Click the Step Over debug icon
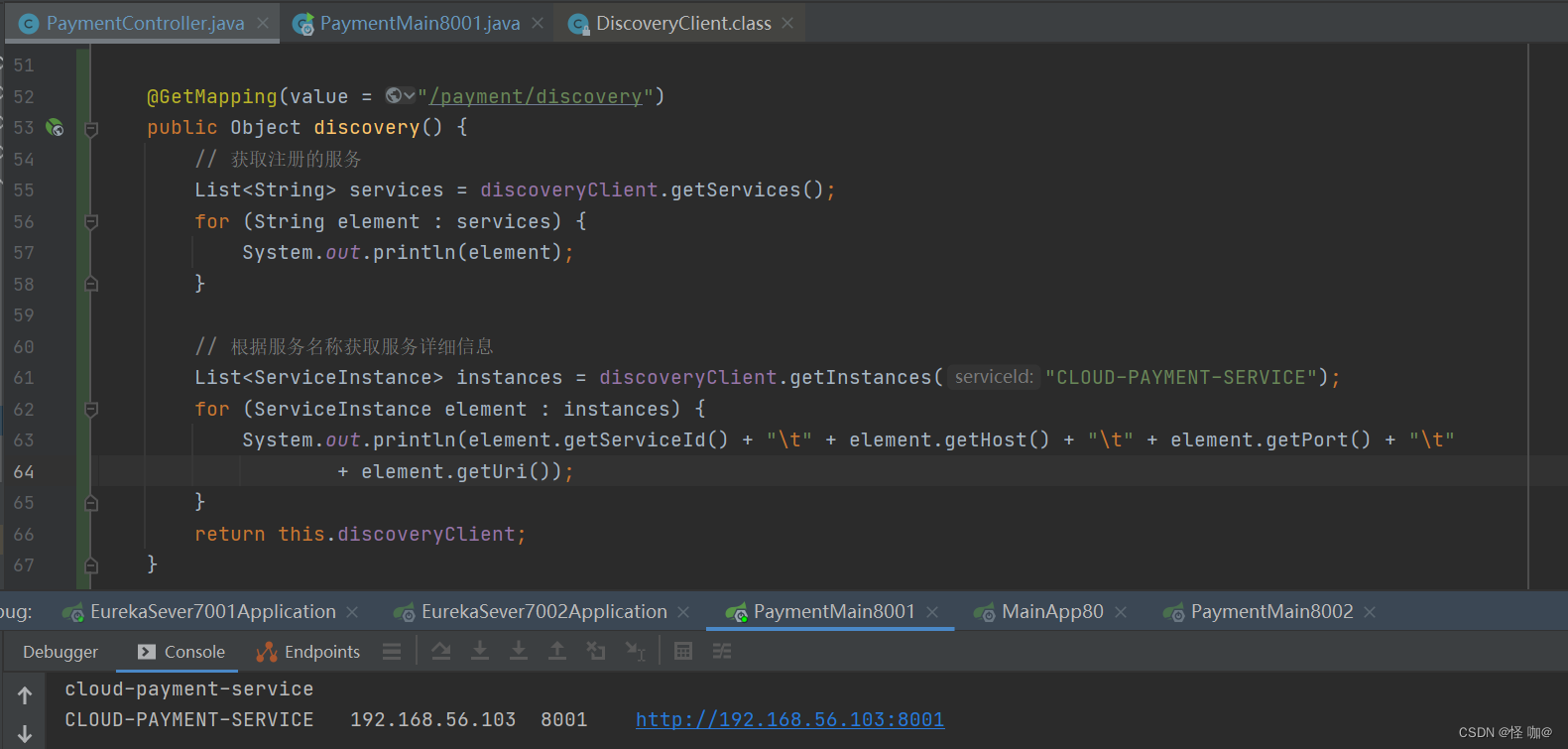This screenshot has width=1568, height=749. [x=441, y=652]
